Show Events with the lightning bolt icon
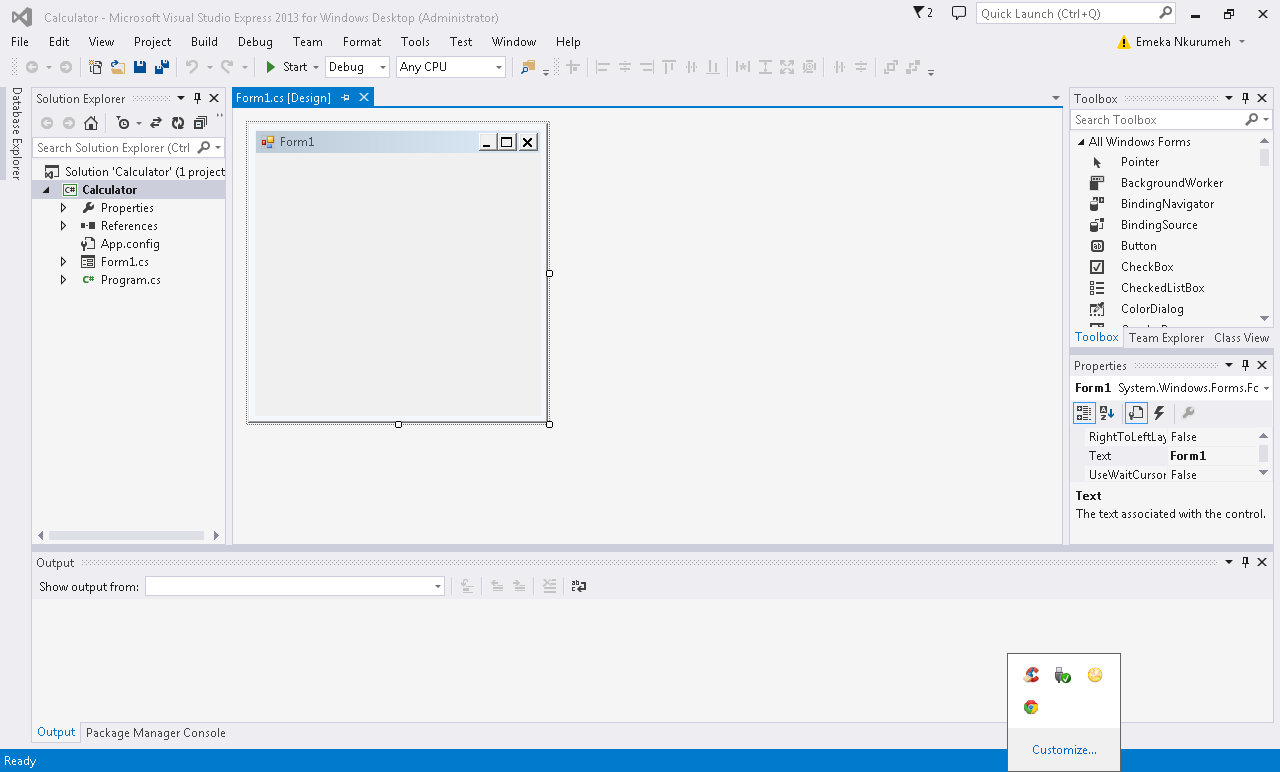Screen dimensions: 1280x772 1159,412
